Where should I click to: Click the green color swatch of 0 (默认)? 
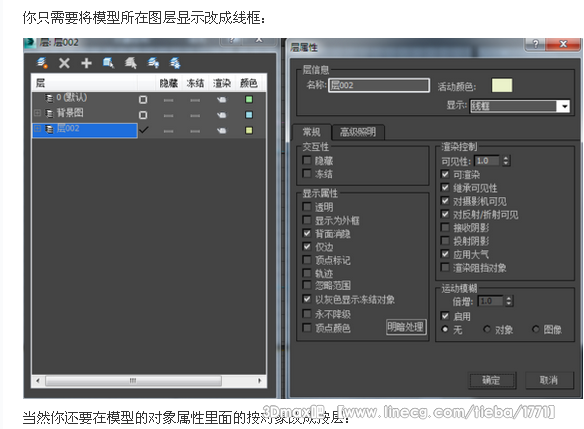pos(249,99)
